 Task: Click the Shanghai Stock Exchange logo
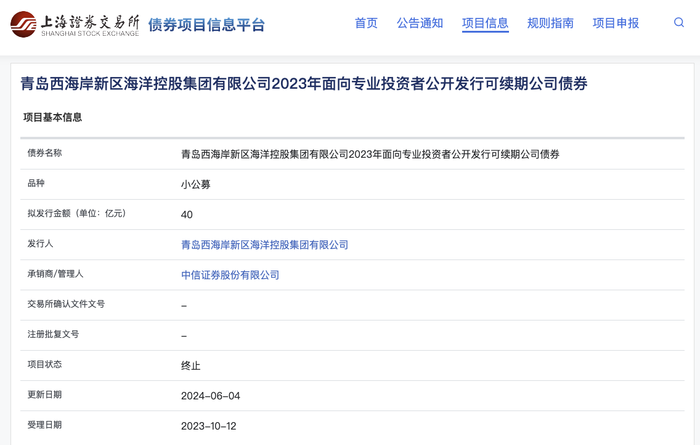click(x=75, y=24)
